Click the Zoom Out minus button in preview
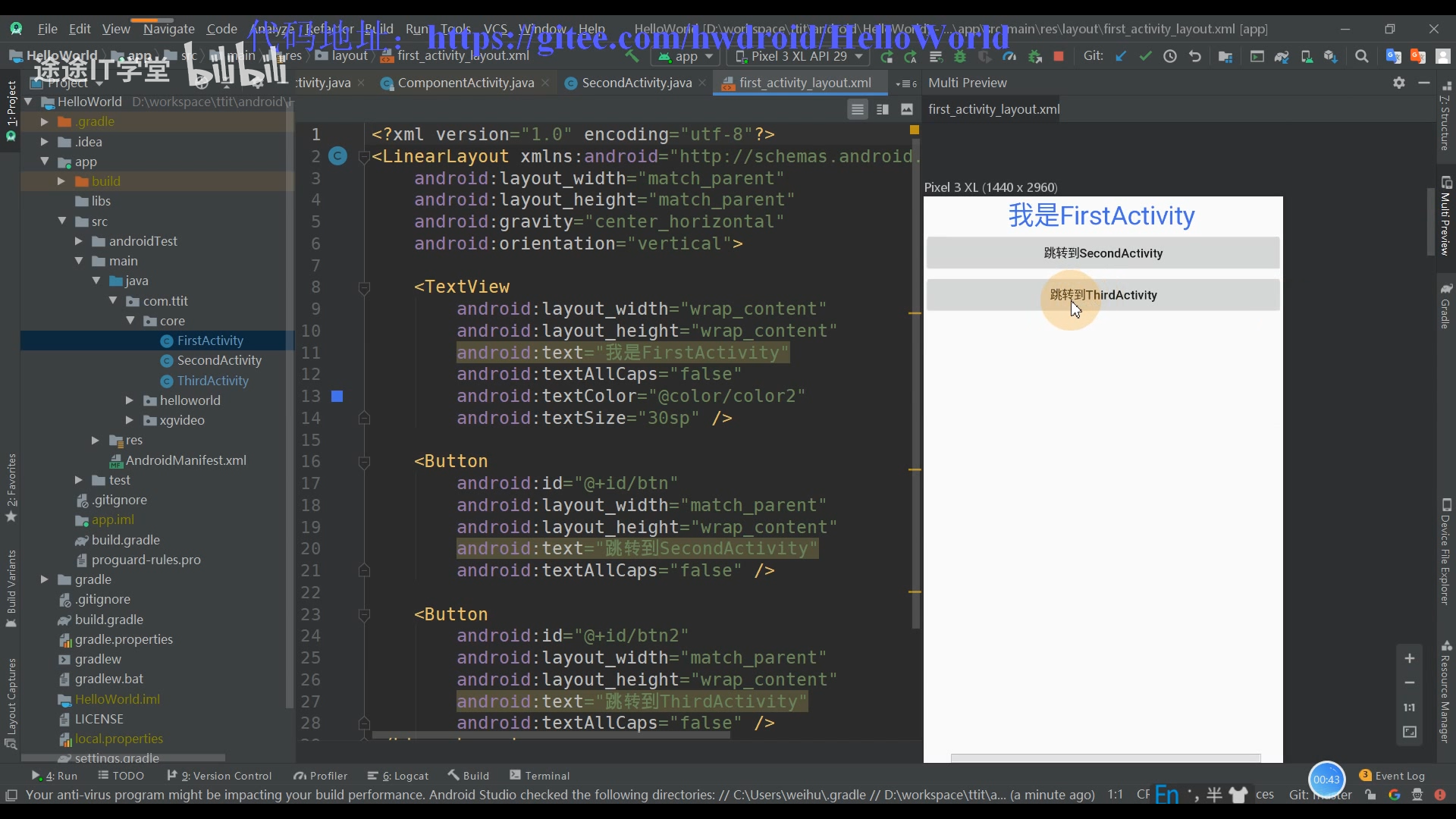Screen dimensions: 1456x819 pyautogui.click(x=1410, y=682)
